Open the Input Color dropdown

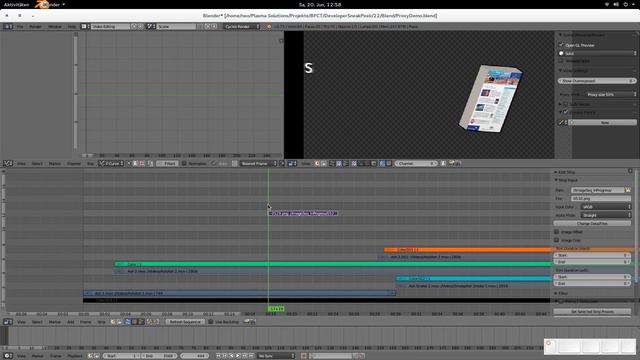[x=606, y=207]
